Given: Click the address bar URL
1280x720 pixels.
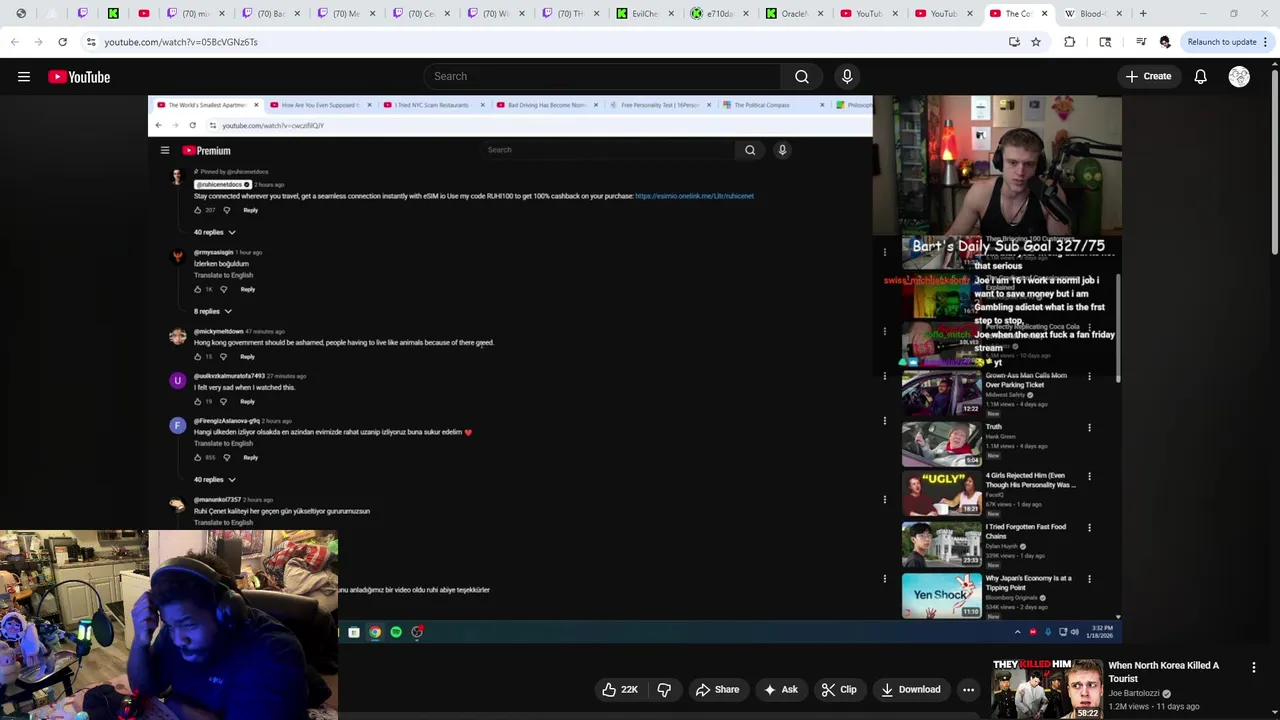Looking at the screenshot, I should pos(181,42).
